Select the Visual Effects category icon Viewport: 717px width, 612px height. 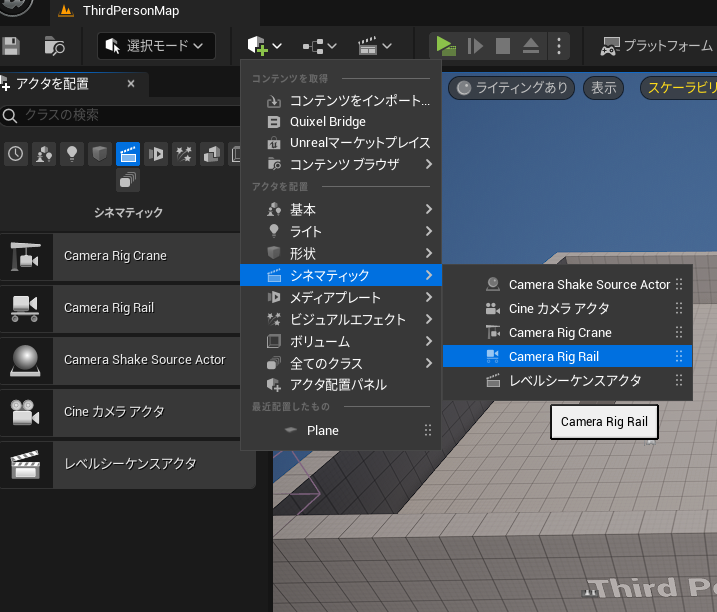184,153
